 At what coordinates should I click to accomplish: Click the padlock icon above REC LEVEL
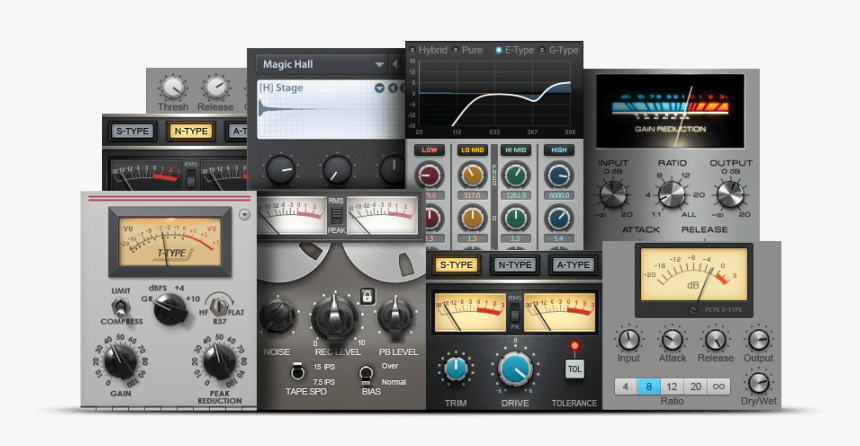367,297
